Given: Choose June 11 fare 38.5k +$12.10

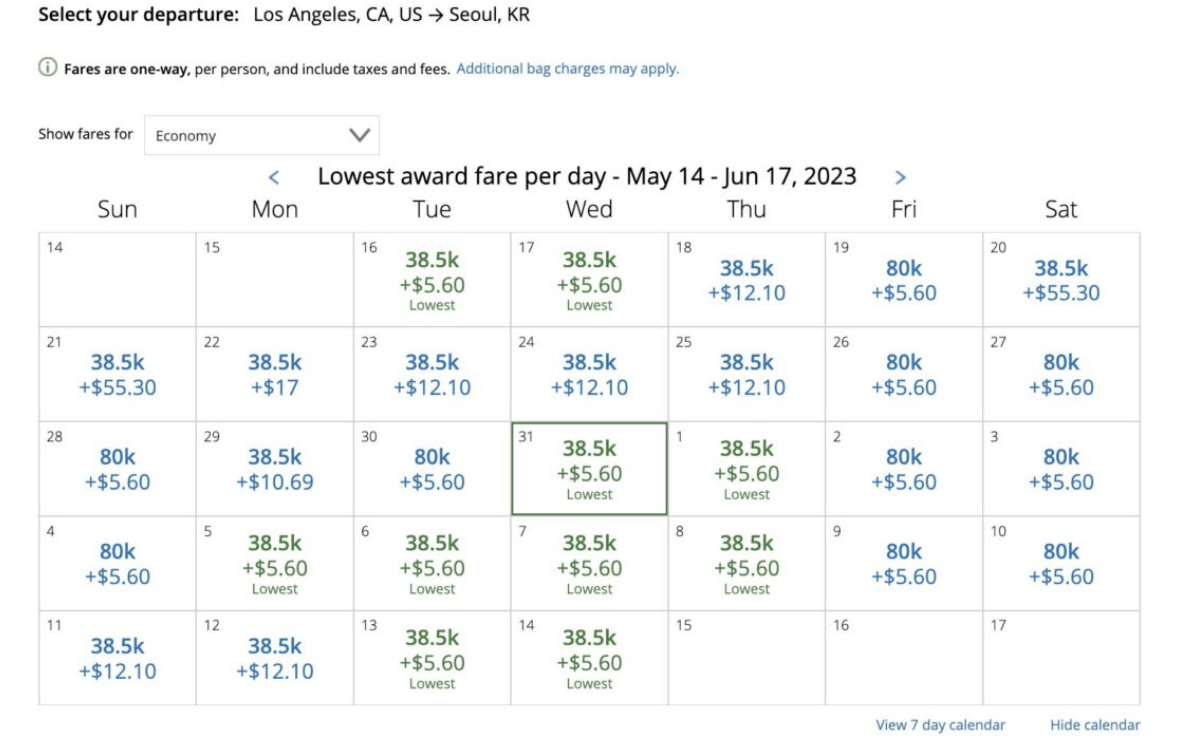Looking at the screenshot, I should 118,658.
